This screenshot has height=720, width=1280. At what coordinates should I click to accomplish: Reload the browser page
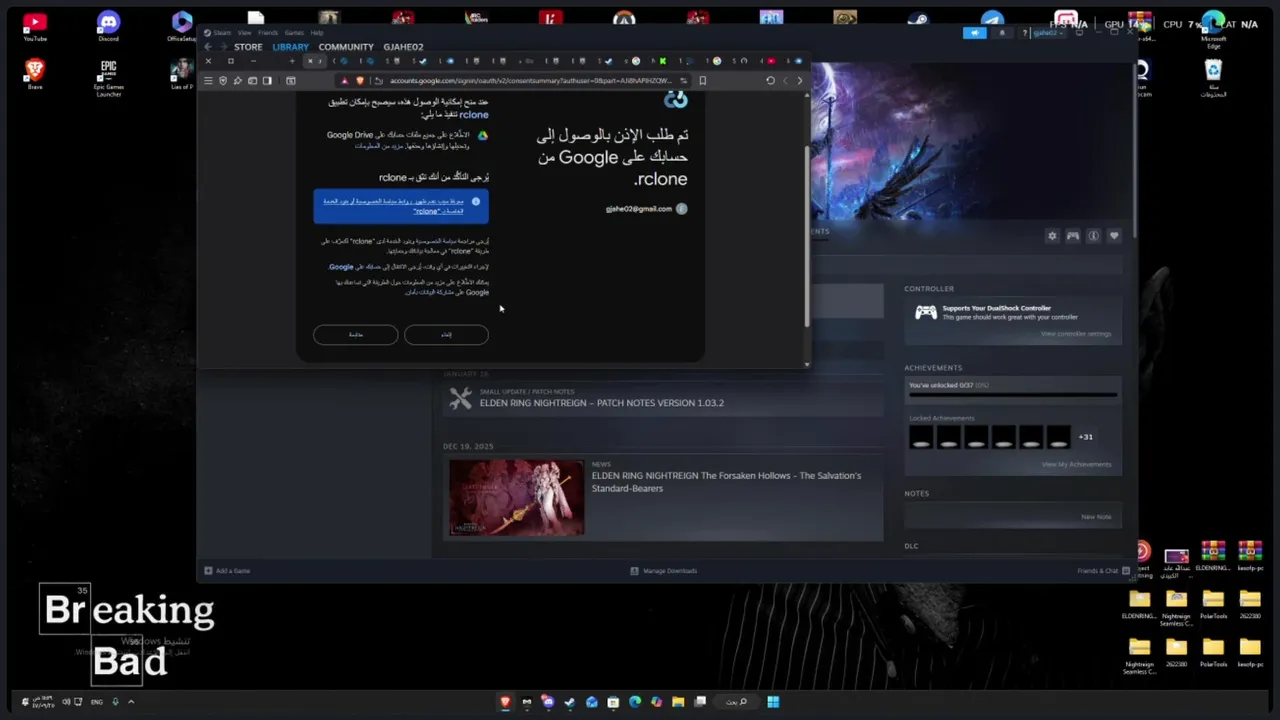[770, 81]
